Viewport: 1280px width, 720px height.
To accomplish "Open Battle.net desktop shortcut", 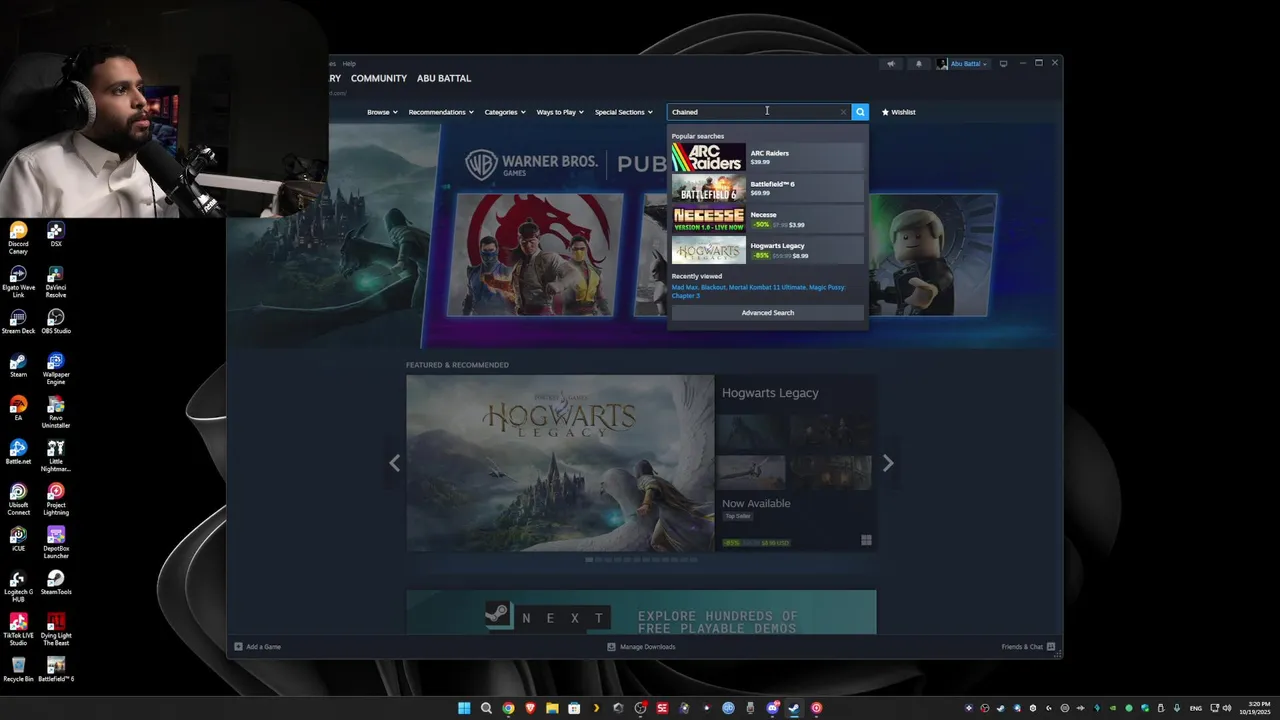I will (x=18, y=452).
